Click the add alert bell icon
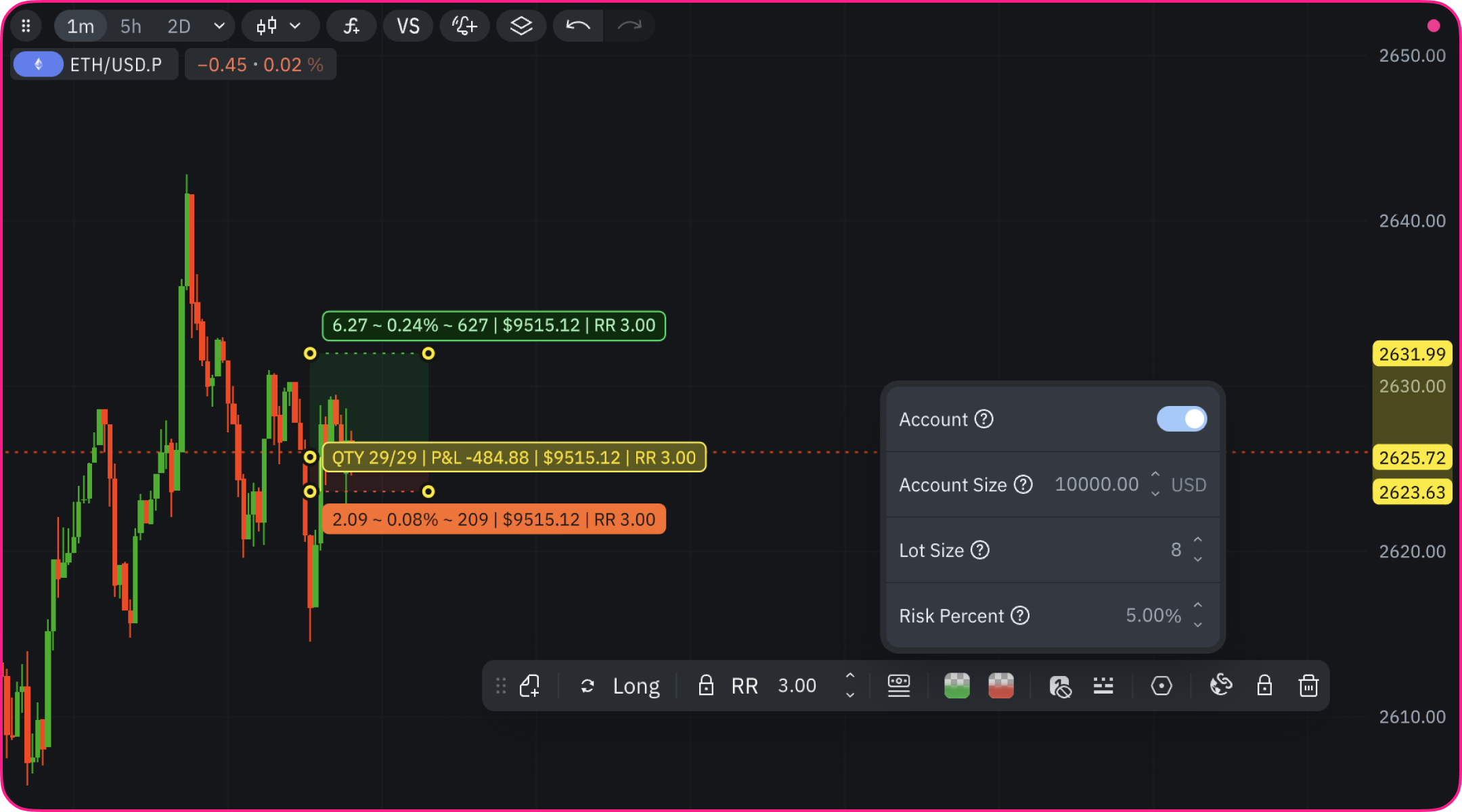 (x=464, y=26)
